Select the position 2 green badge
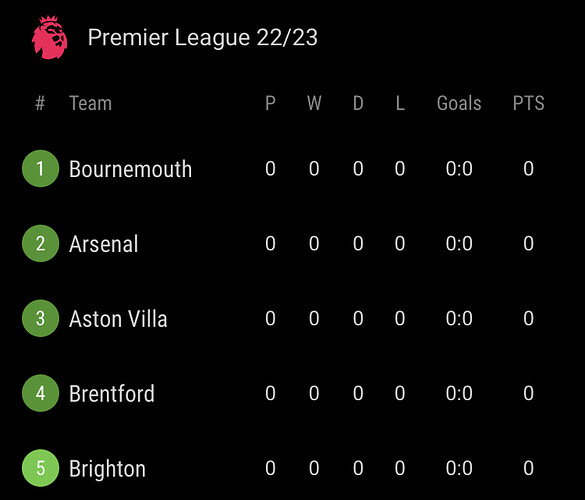This screenshot has width=585, height=500. (40, 243)
